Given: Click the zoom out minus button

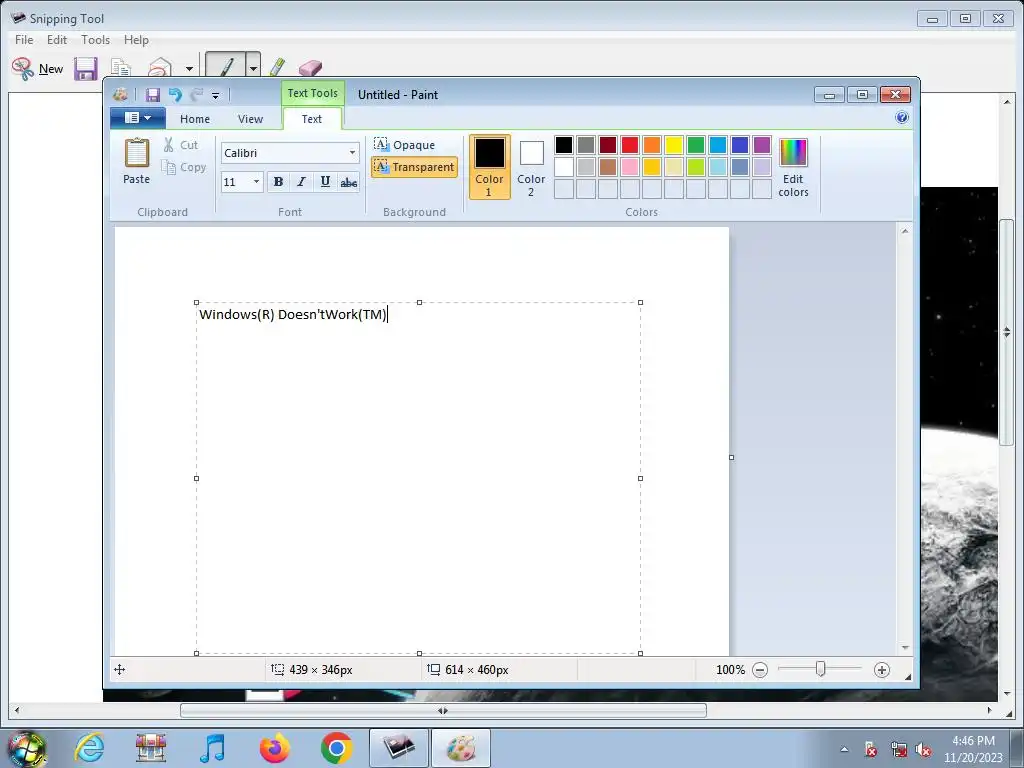Looking at the screenshot, I should tap(760, 669).
